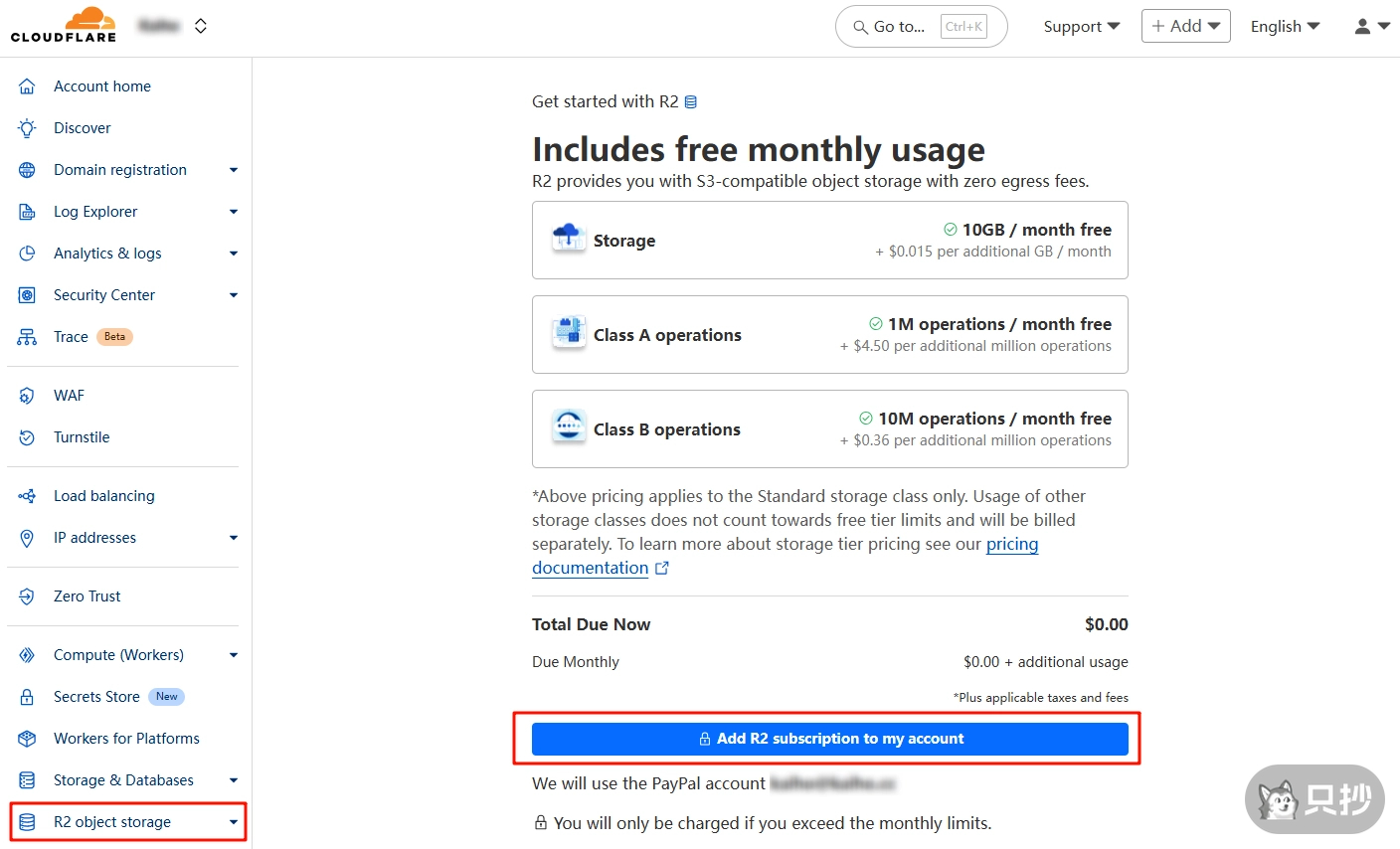Click the Turnstile sidebar icon
This screenshot has width=1400, height=849.
[27, 437]
